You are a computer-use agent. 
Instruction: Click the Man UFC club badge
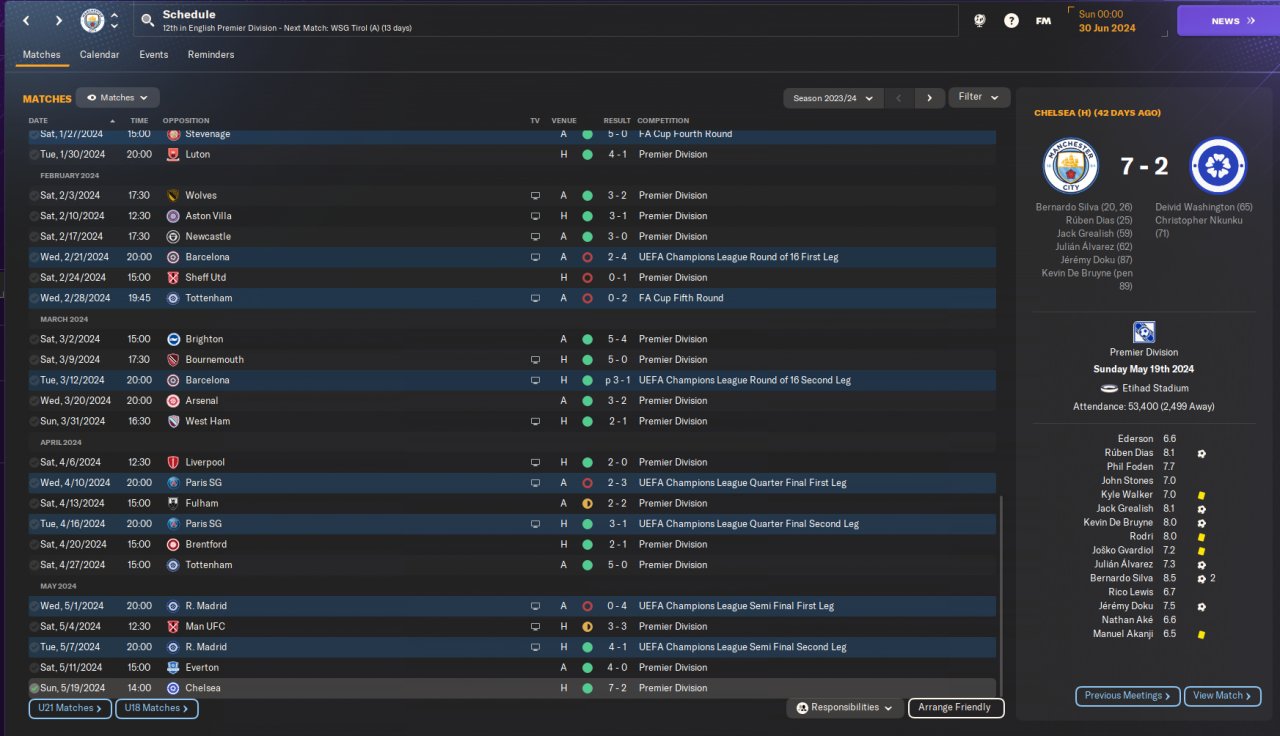tap(173, 626)
